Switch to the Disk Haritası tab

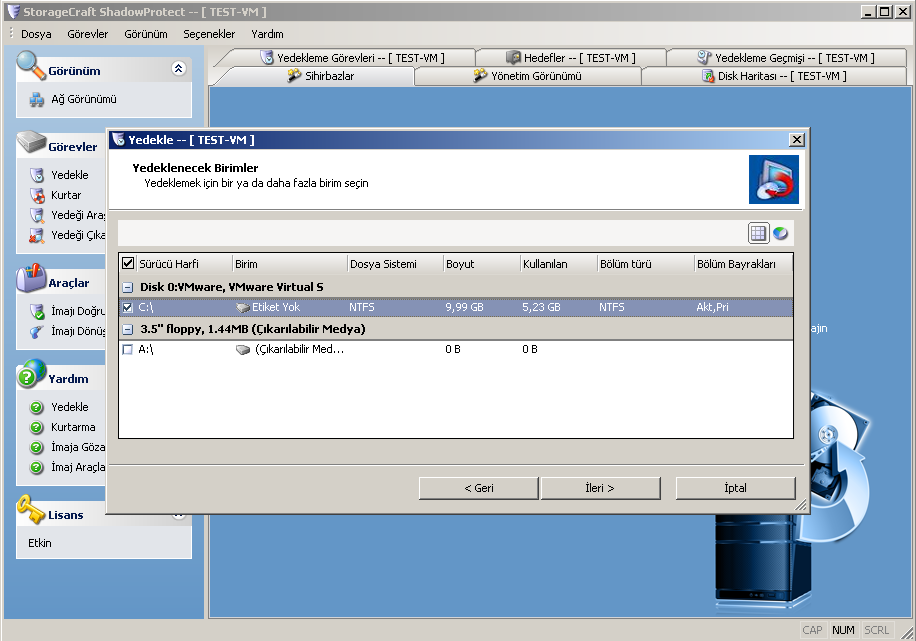click(774, 76)
